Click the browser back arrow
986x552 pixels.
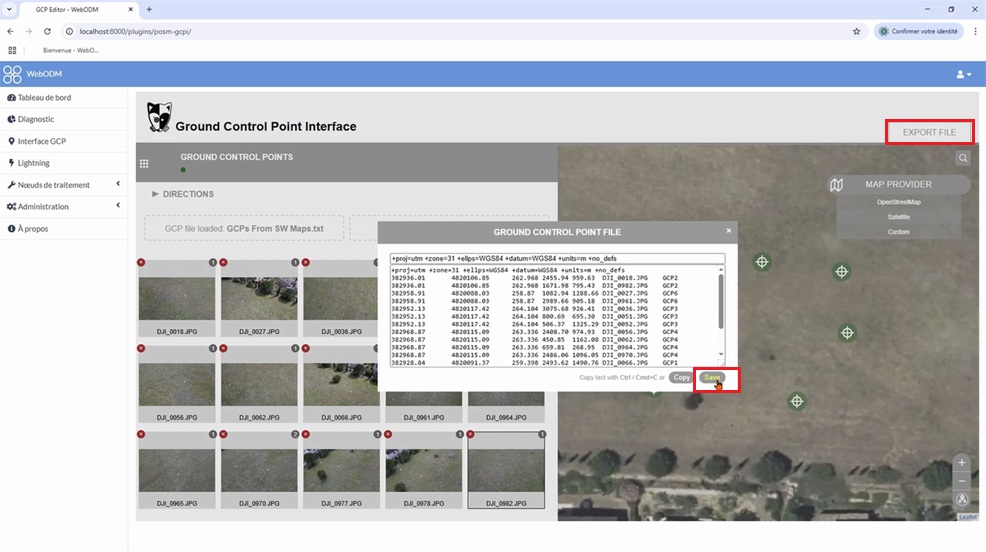click(x=11, y=31)
